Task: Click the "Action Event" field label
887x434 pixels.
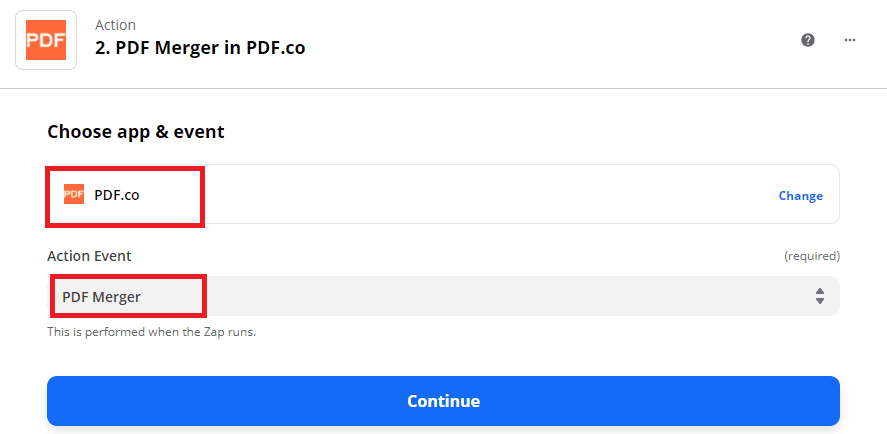Action: 89,256
